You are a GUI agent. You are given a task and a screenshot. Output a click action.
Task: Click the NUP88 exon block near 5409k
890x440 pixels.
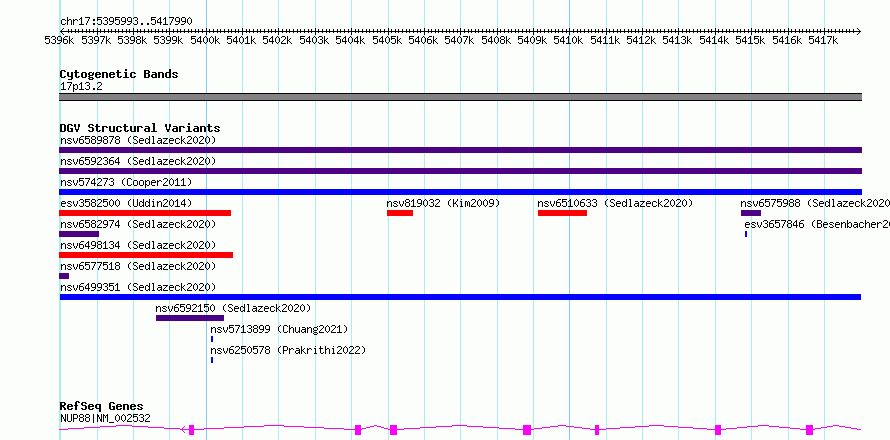coord(527,430)
